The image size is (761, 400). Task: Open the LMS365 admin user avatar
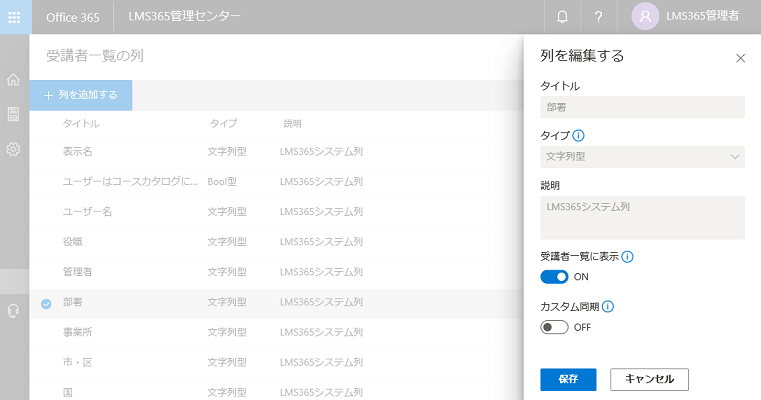646,17
